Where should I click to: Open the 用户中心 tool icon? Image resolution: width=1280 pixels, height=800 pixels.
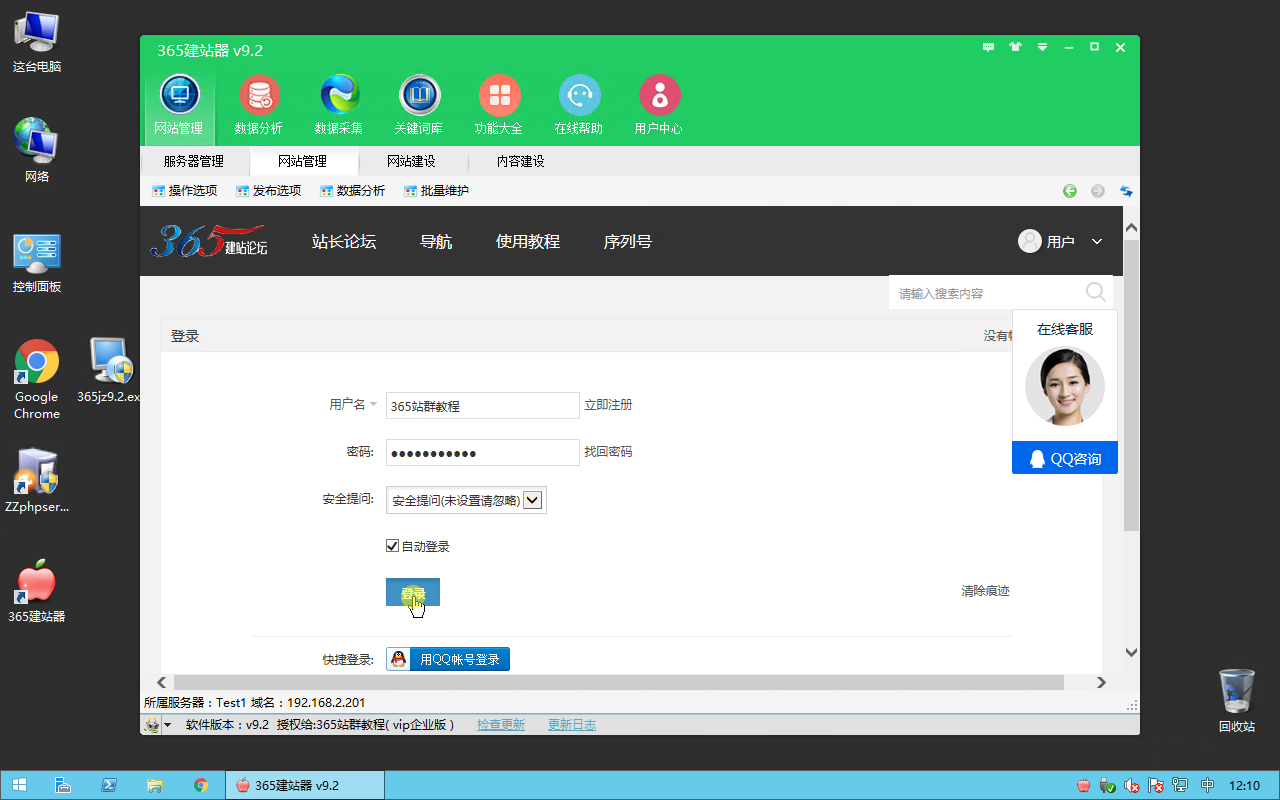659,104
